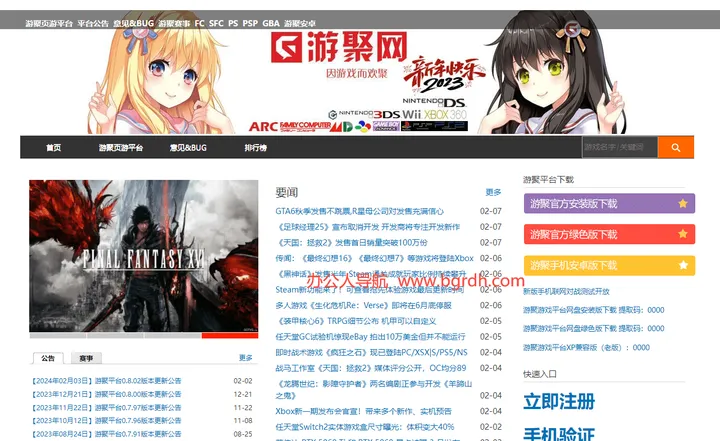Switch to the 赛事 tab
Screen dimensions: 720x441
[x=86, y=358]
